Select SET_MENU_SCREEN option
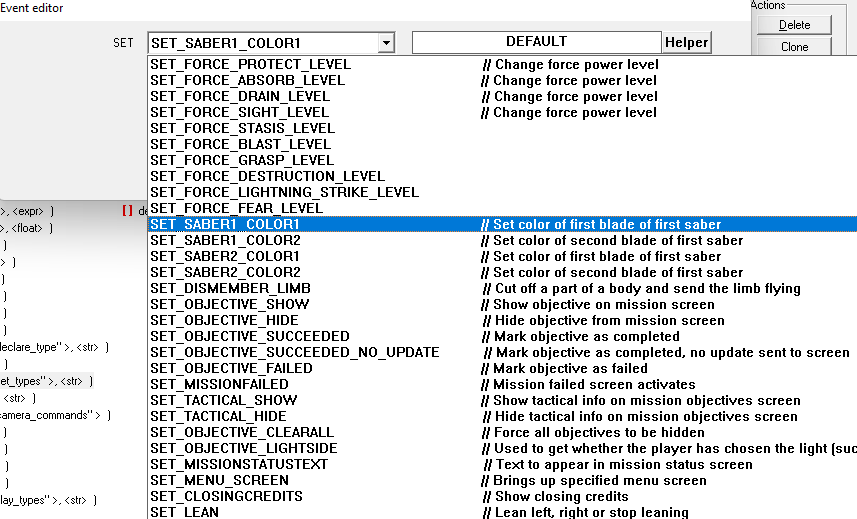The image size is (857, 519). pos(502,480)
